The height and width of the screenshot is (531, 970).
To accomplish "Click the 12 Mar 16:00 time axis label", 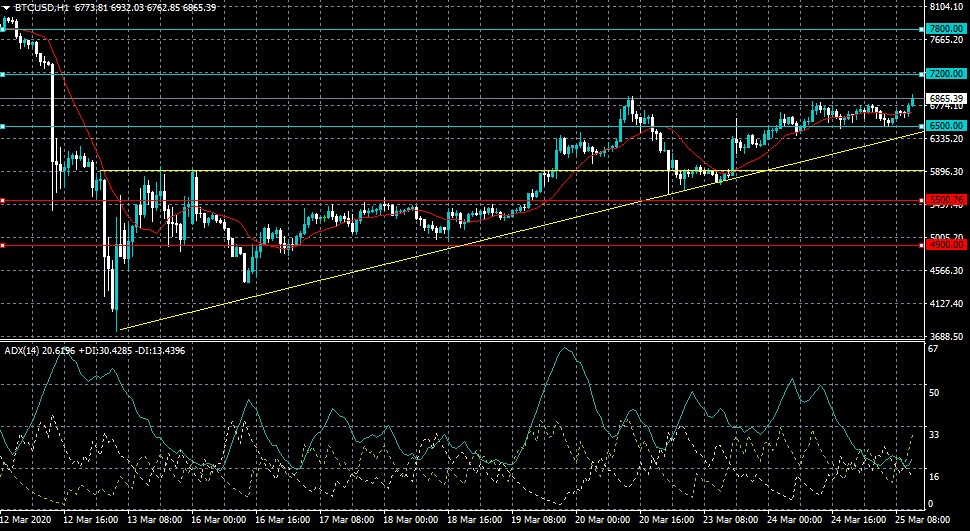I will click(92, 520).
